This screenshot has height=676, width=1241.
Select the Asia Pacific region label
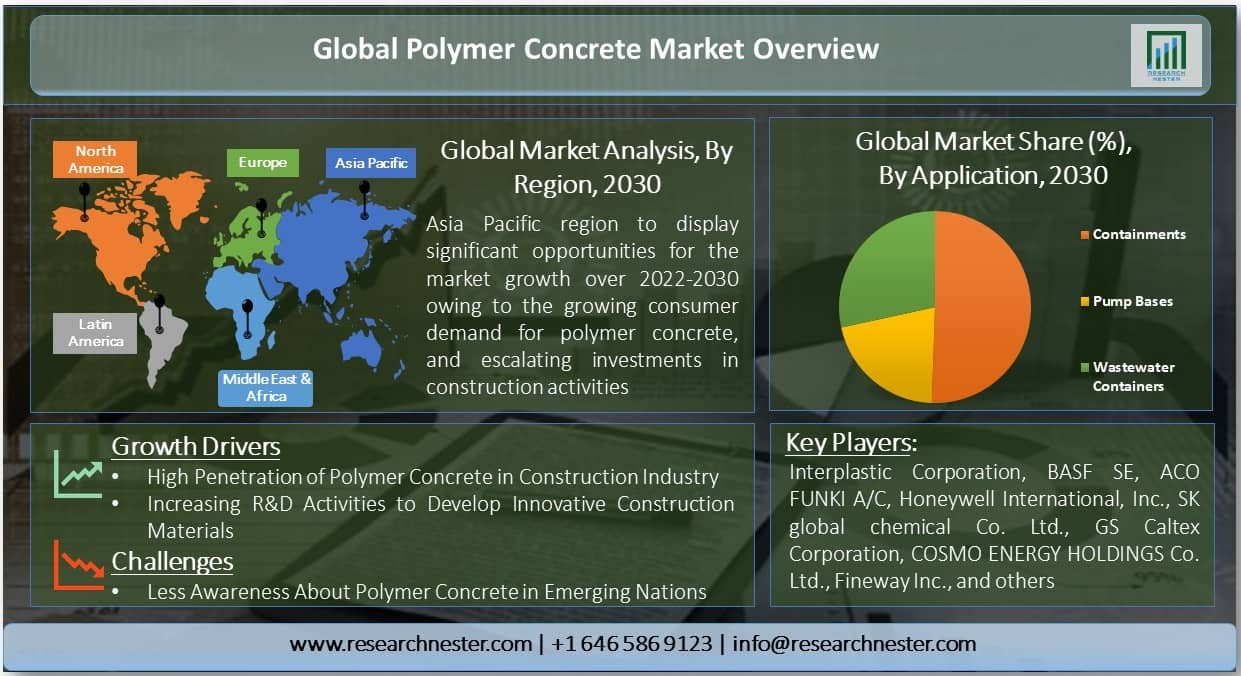370,163
